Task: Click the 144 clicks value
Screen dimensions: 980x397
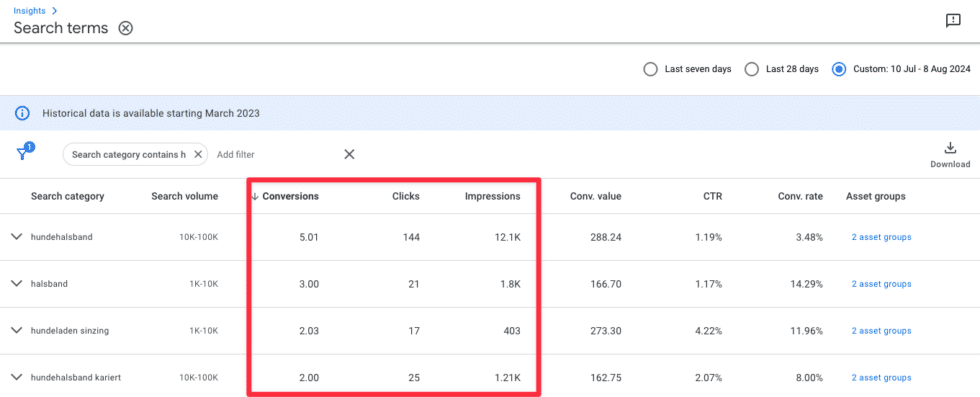Action: 411,238
